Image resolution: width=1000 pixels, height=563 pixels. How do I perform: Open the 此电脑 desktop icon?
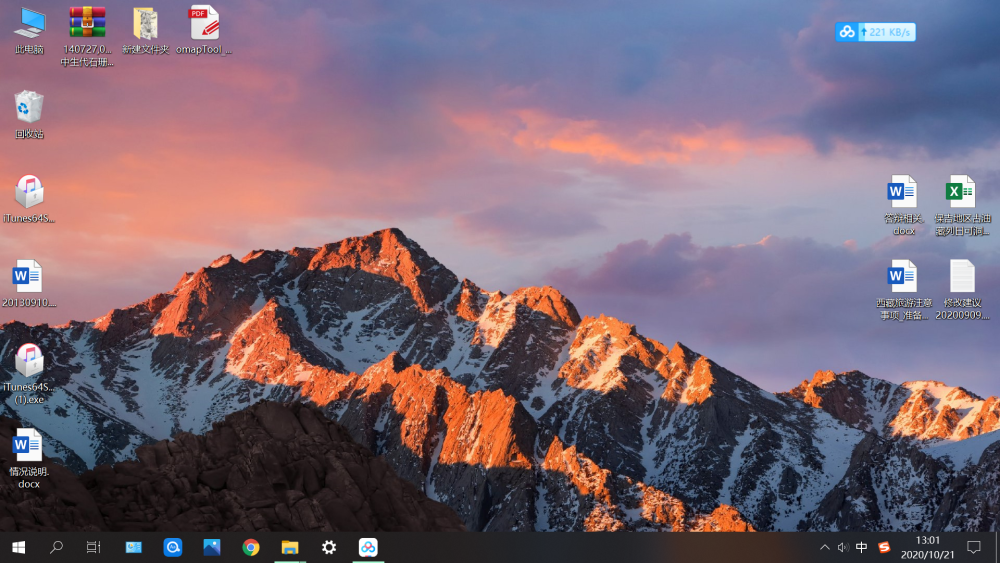point(29,31)
